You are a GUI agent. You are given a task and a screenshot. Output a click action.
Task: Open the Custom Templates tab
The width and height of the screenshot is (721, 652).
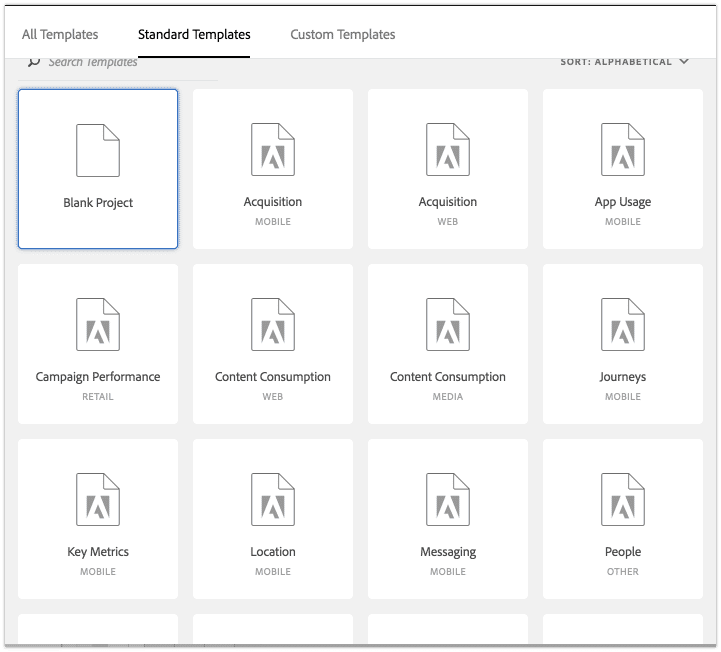[x=342, y=35]
